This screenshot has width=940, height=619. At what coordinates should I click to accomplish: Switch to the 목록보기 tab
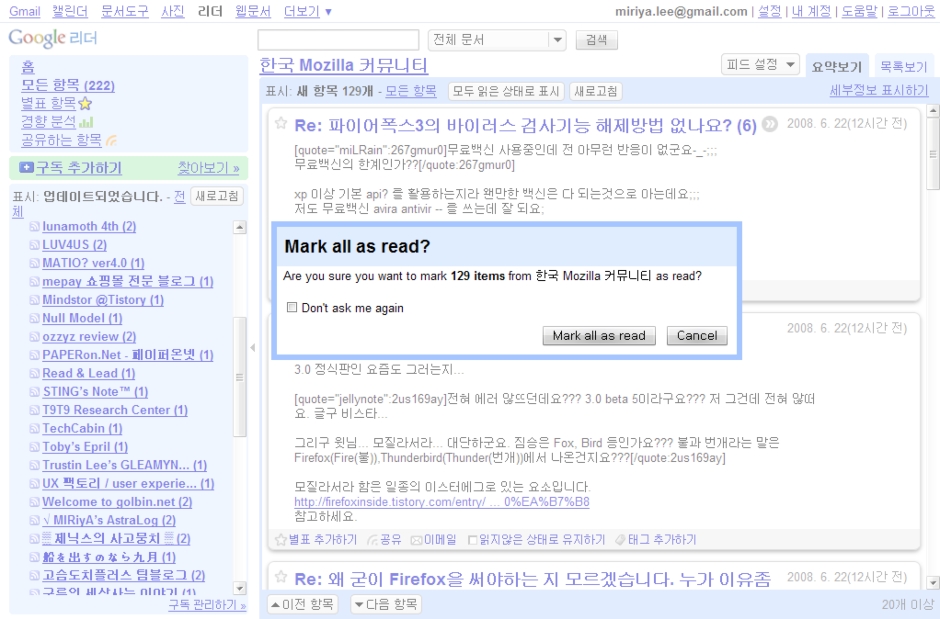pos(903,67)
